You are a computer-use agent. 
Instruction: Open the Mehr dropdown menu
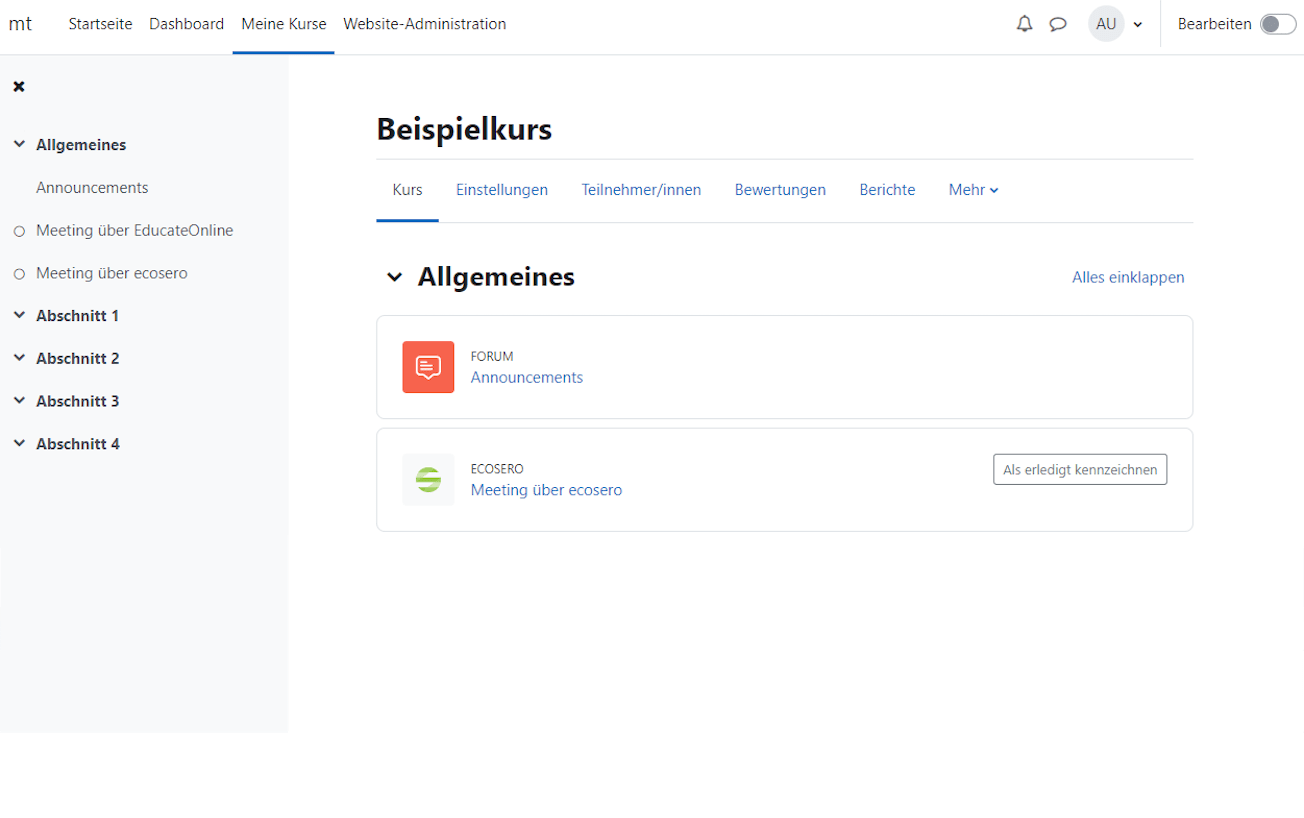coord(971,190)
